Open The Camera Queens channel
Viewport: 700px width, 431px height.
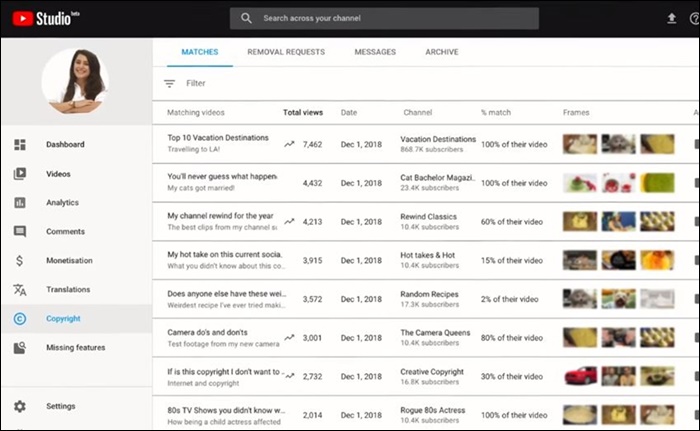(x=435, y=333)
